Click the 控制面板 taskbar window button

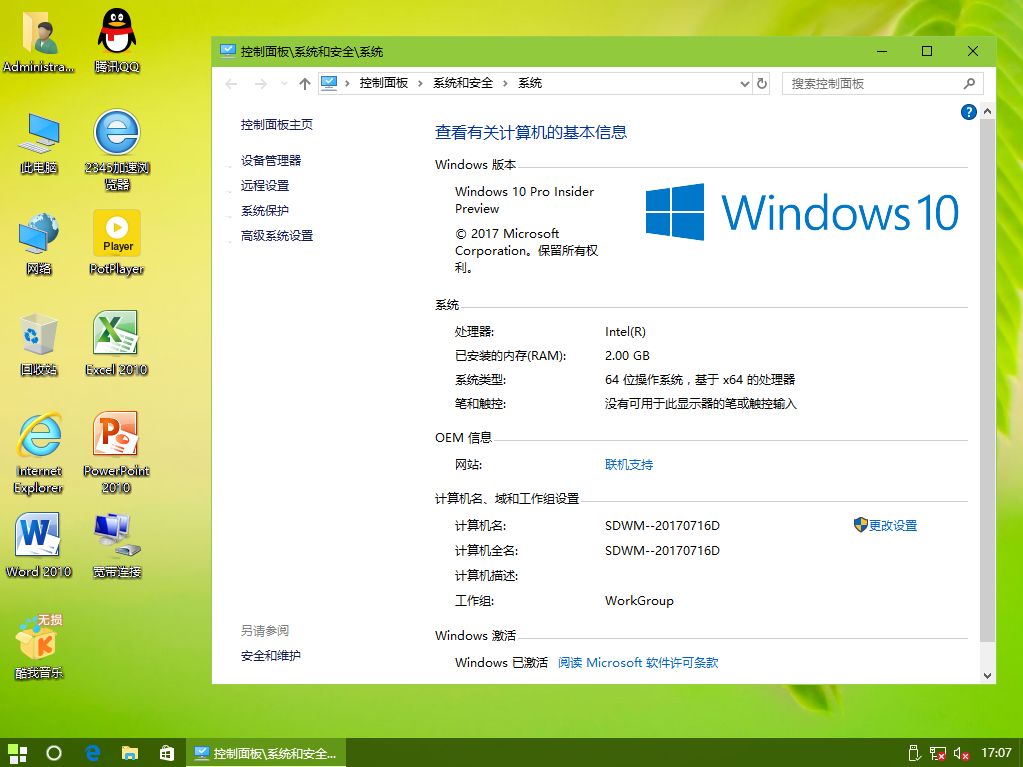pyautogui.click(x=266, y=753)
